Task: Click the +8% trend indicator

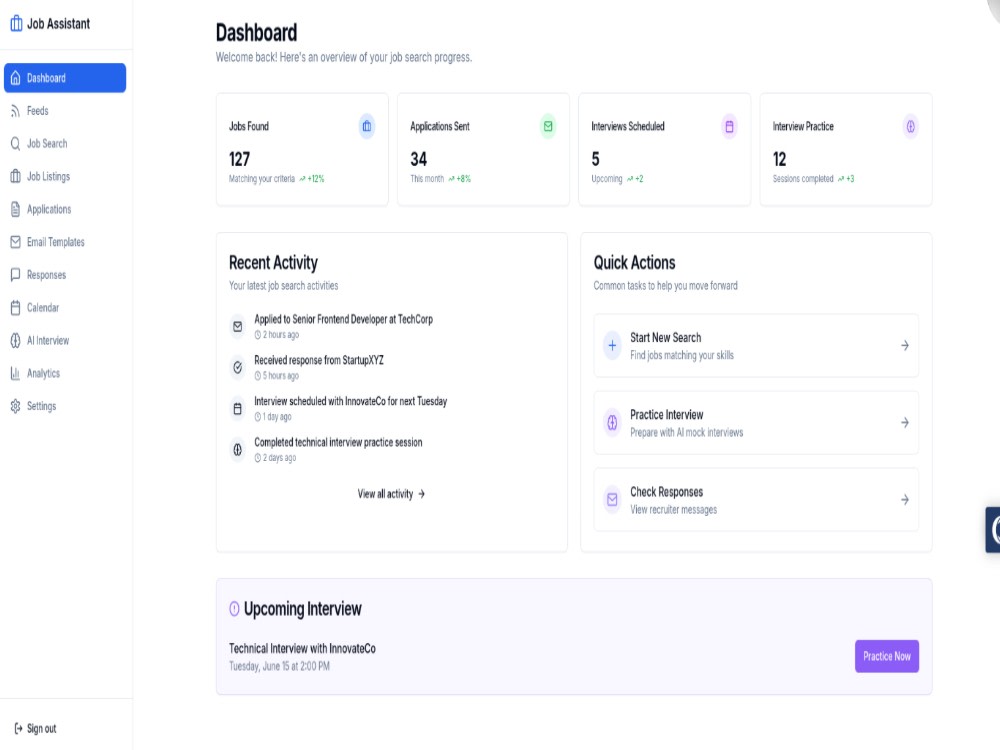Action: 459,179
